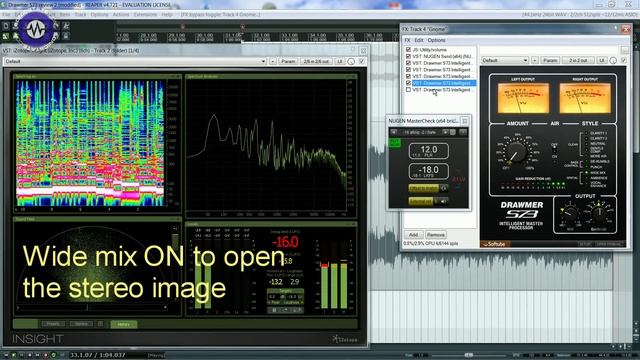Click the small icon next to Options in Insight

point(100,324)
